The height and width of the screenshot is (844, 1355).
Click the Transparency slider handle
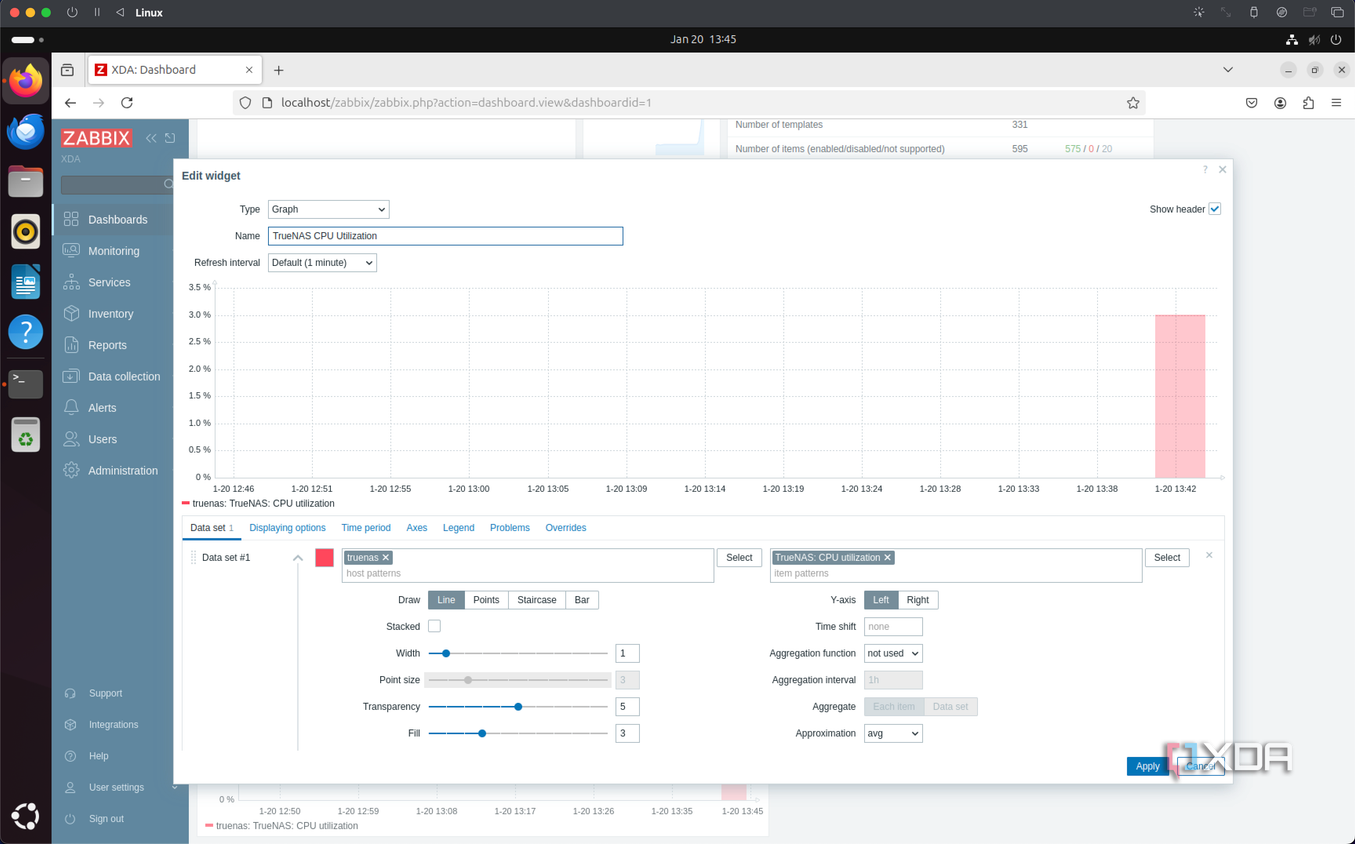pyautogui.click(x=518, y=707)
